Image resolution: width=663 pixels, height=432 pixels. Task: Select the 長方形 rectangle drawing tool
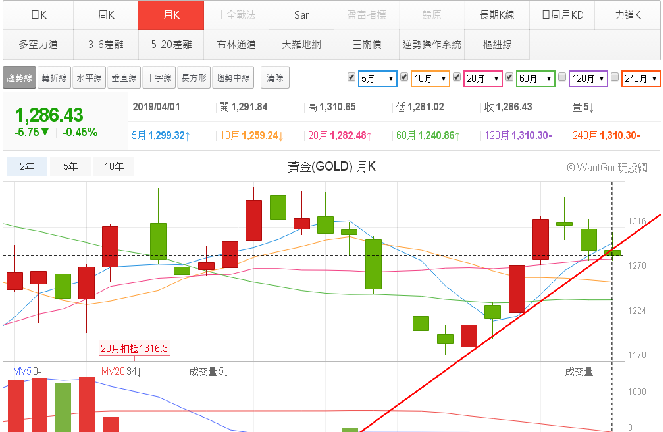[x=194, y=77]
